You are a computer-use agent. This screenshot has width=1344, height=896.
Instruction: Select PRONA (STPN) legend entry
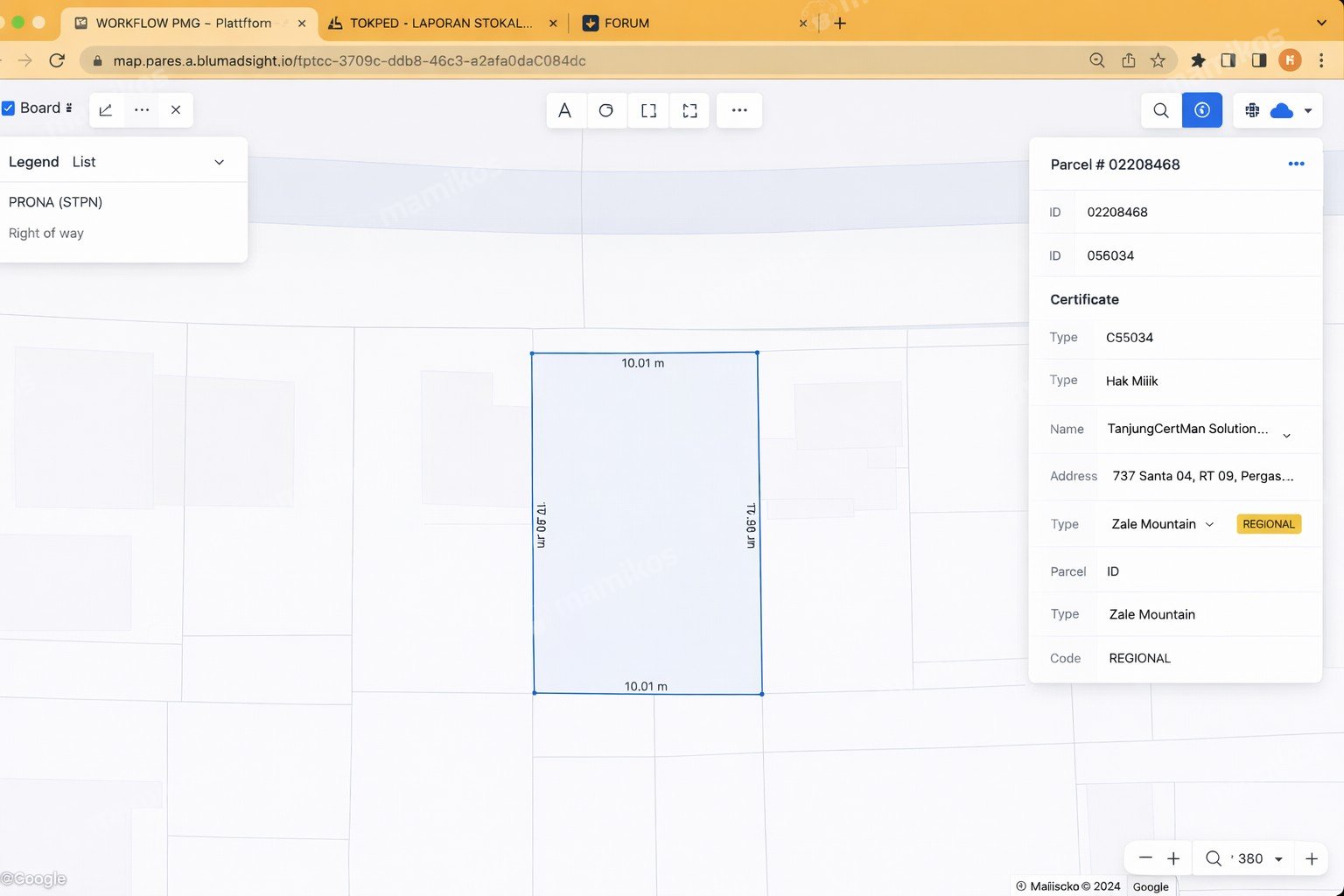[x=55, y=202]
